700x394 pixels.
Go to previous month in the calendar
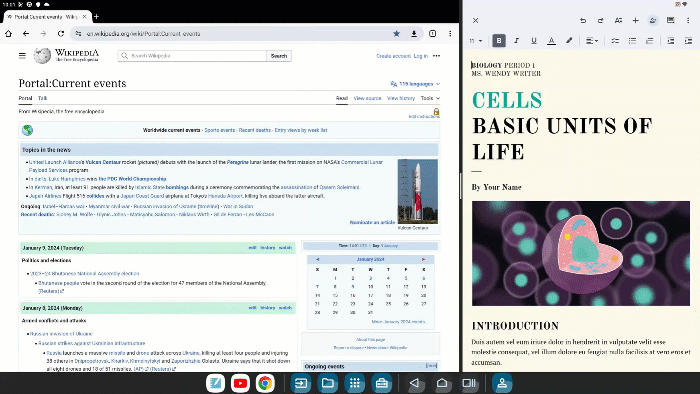pos(317,259)
